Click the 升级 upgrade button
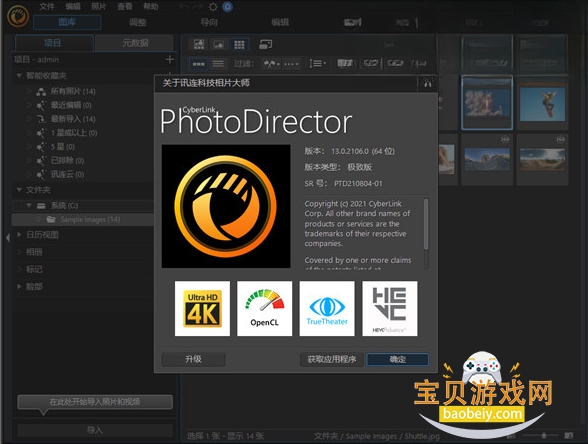The width and height of the screenshot is (588, 444). (x=193, y=359)
